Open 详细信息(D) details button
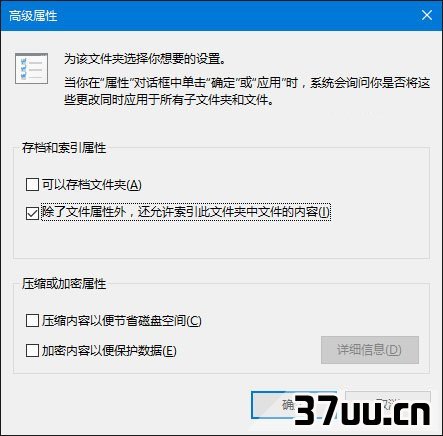This screenshot has width=443, height=436. click(x=370, y=350)
